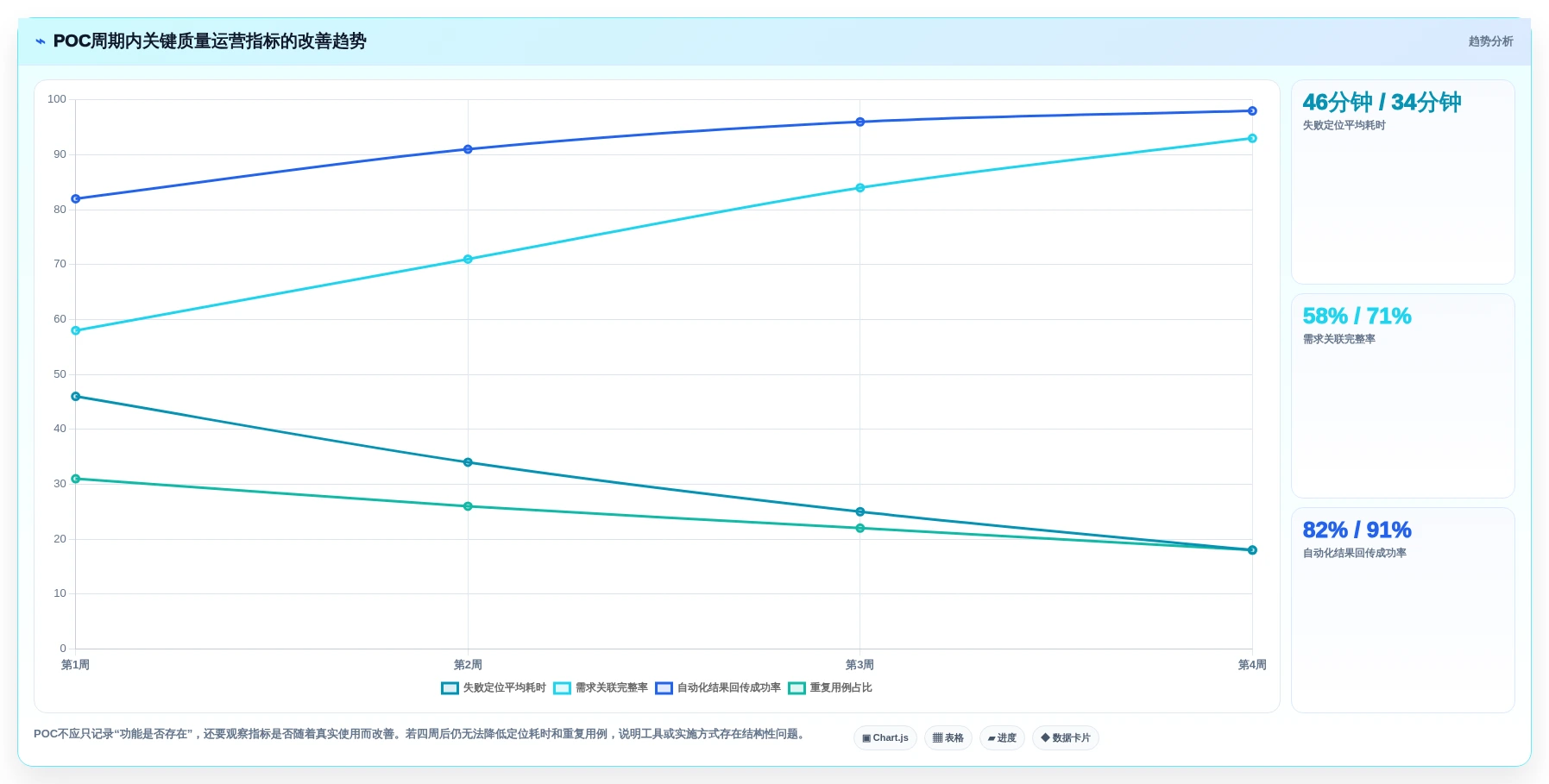The image size is (1549, 784).
Task: Toggle 需求关联完整率 legend swatch
Action: tap(562, 688)
